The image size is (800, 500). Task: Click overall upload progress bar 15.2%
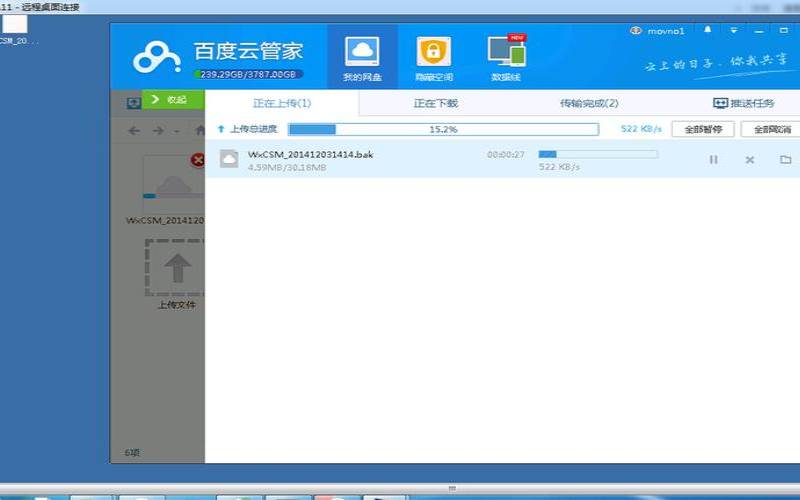coord(443,129)
